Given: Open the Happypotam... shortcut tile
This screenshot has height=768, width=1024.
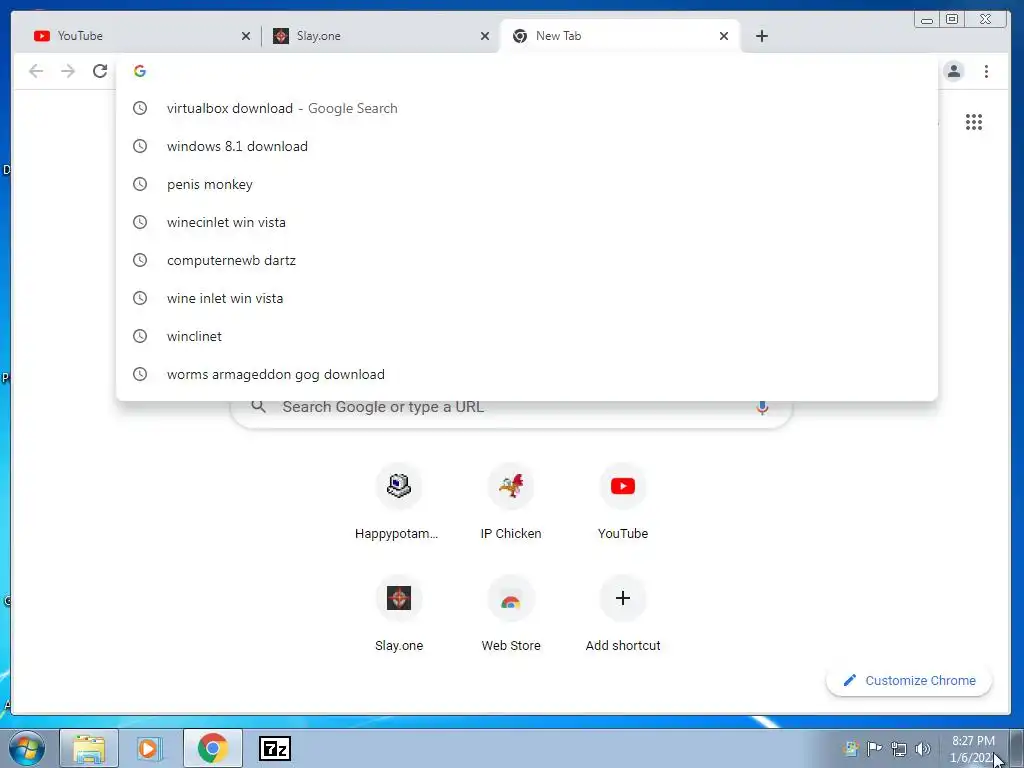Looking at the screenshot, I should point(398,502).
